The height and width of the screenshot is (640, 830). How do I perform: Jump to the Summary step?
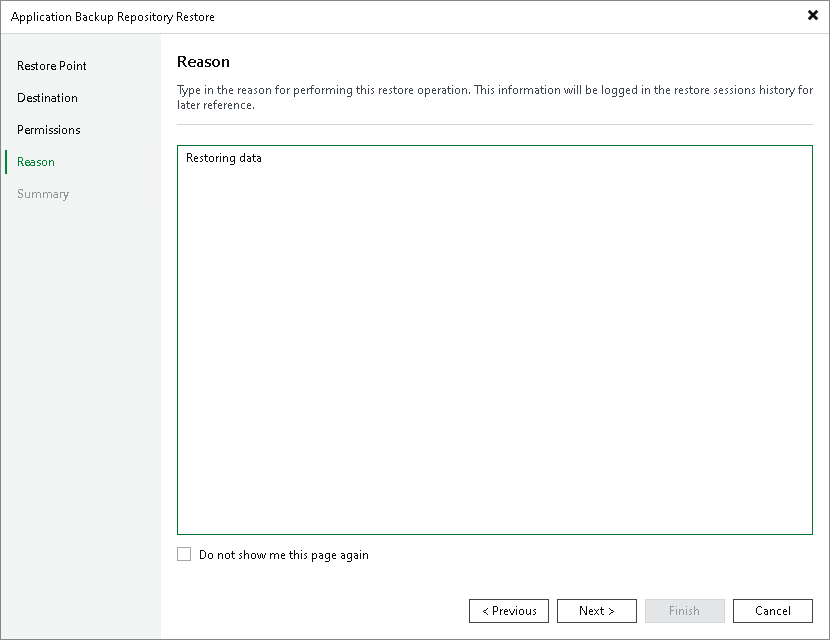coord(43,194)
